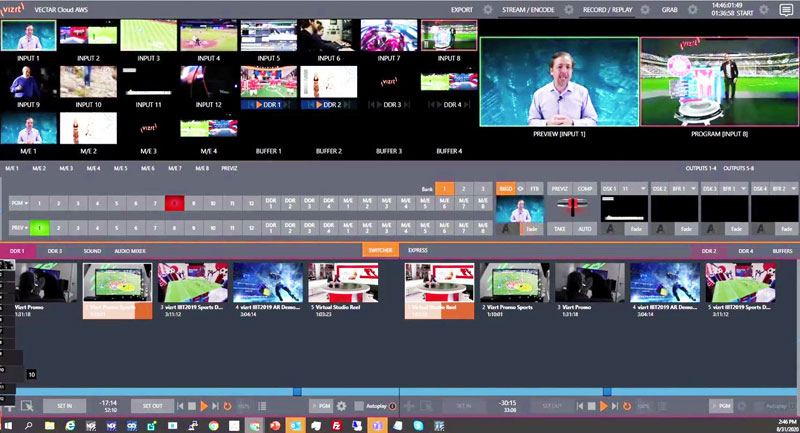Image resolution: width=800 pixels, height=433 pixels.
Task: Open the notifications message icon at top right
Action: pyautogui.click(x=786, y=10)
